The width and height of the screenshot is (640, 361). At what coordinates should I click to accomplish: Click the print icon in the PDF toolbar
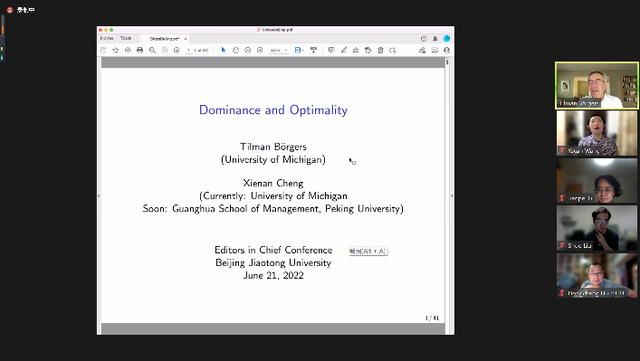pos(140,50)
